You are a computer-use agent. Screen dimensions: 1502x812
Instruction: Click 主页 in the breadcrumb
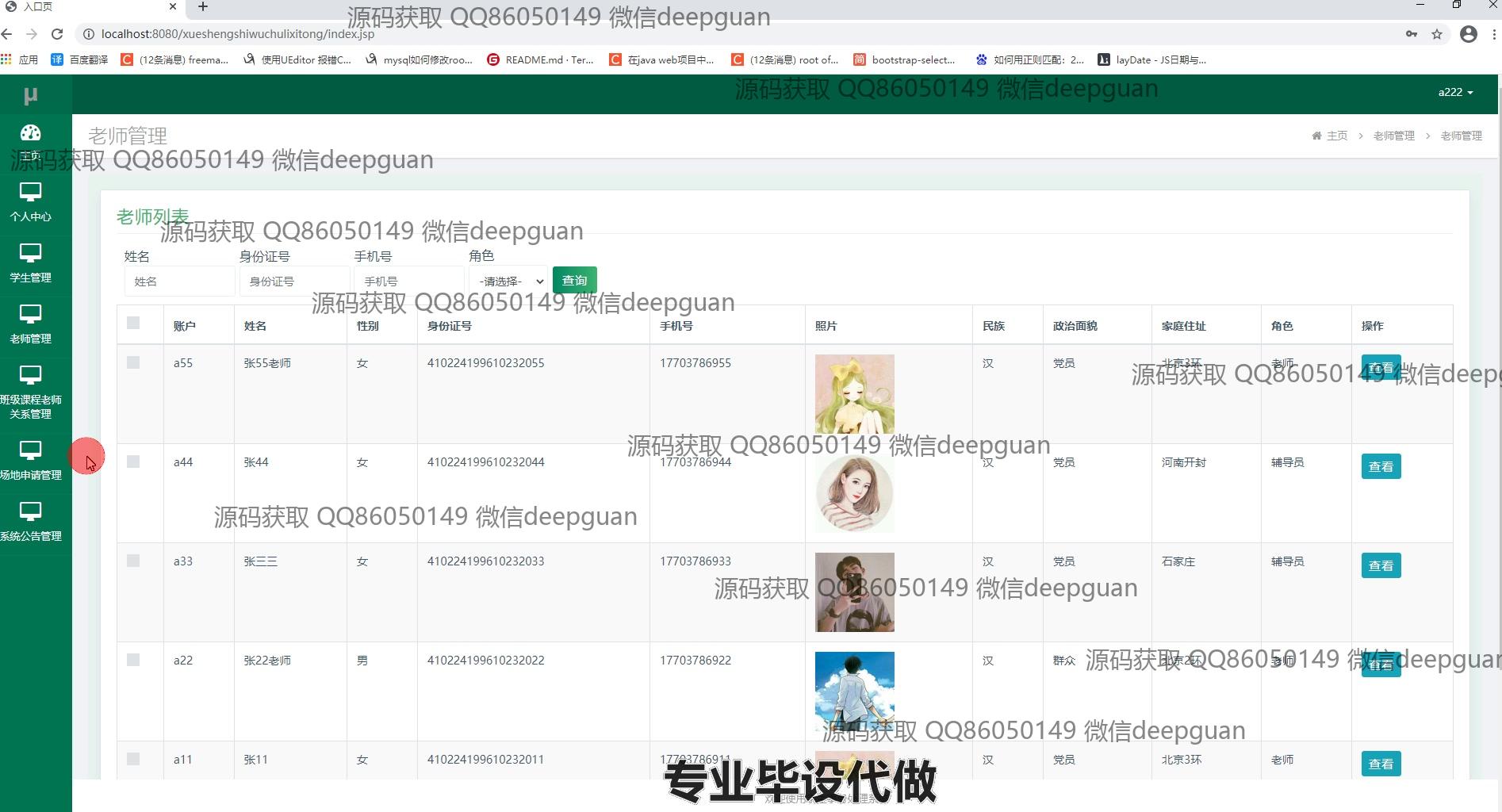(1336, 136)
